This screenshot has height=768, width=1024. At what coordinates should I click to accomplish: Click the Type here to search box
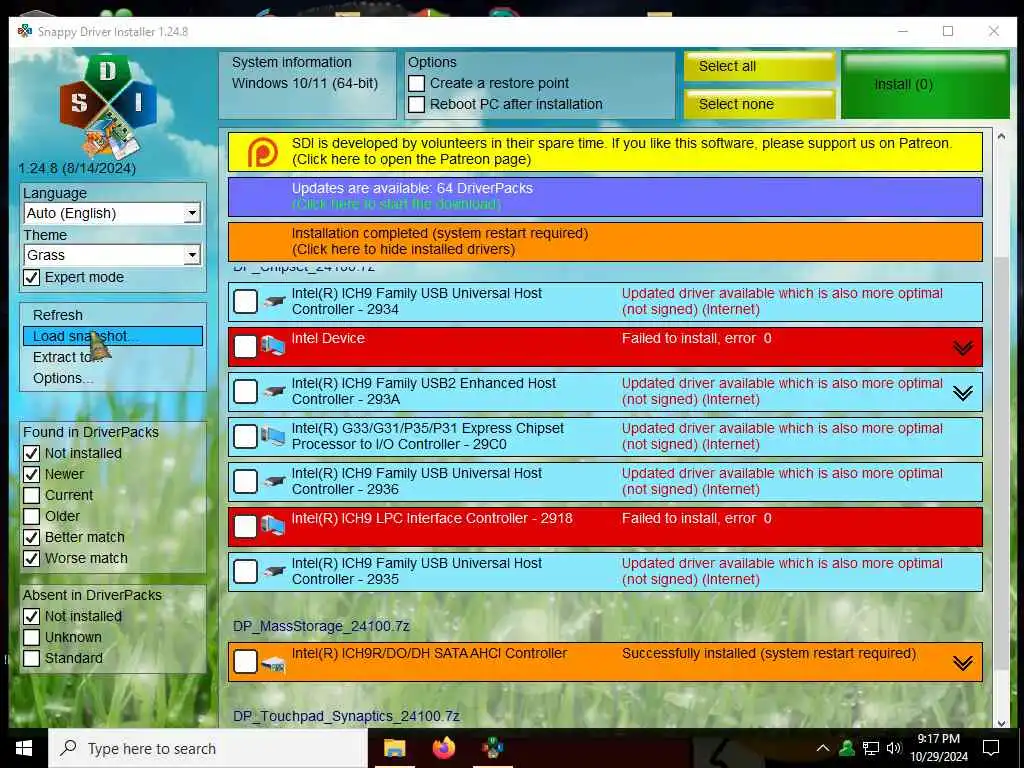[x=208, y=748]
